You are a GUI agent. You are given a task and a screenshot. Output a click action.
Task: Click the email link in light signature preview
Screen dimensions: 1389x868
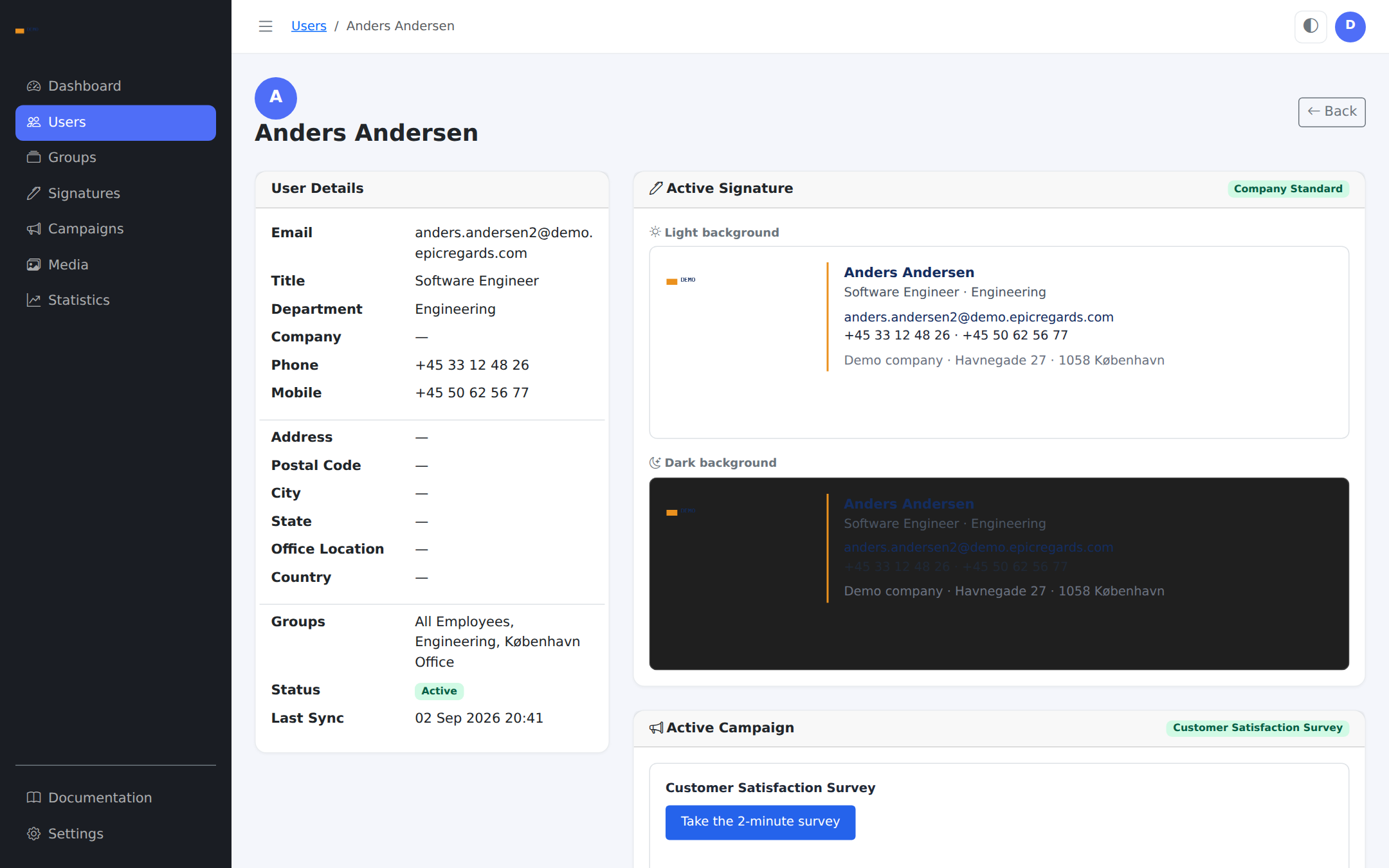[x=978, y=317]
